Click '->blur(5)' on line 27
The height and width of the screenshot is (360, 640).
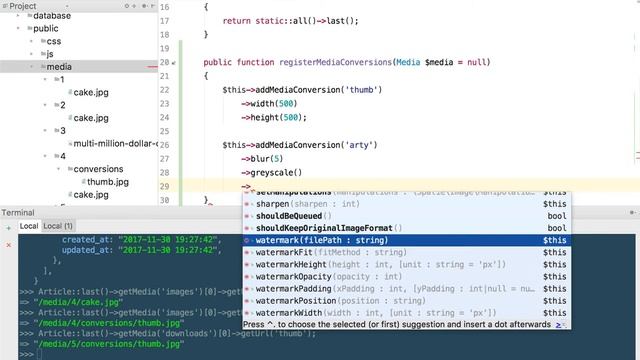262,159
